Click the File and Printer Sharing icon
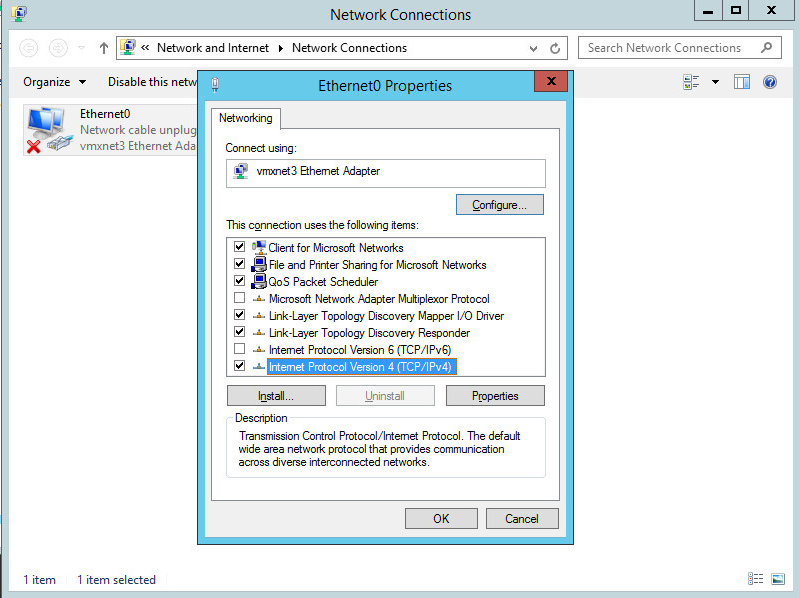This screenshot has width=800, height=598. (259, 264)
